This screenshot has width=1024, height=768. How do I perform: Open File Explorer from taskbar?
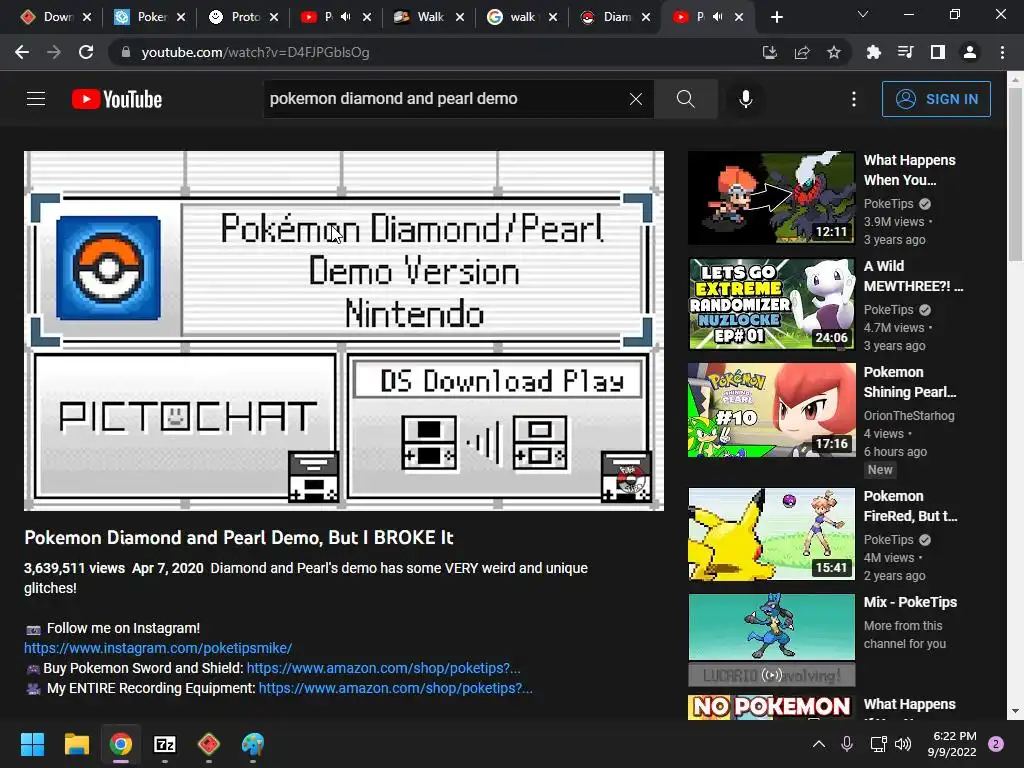click(76, 744)
